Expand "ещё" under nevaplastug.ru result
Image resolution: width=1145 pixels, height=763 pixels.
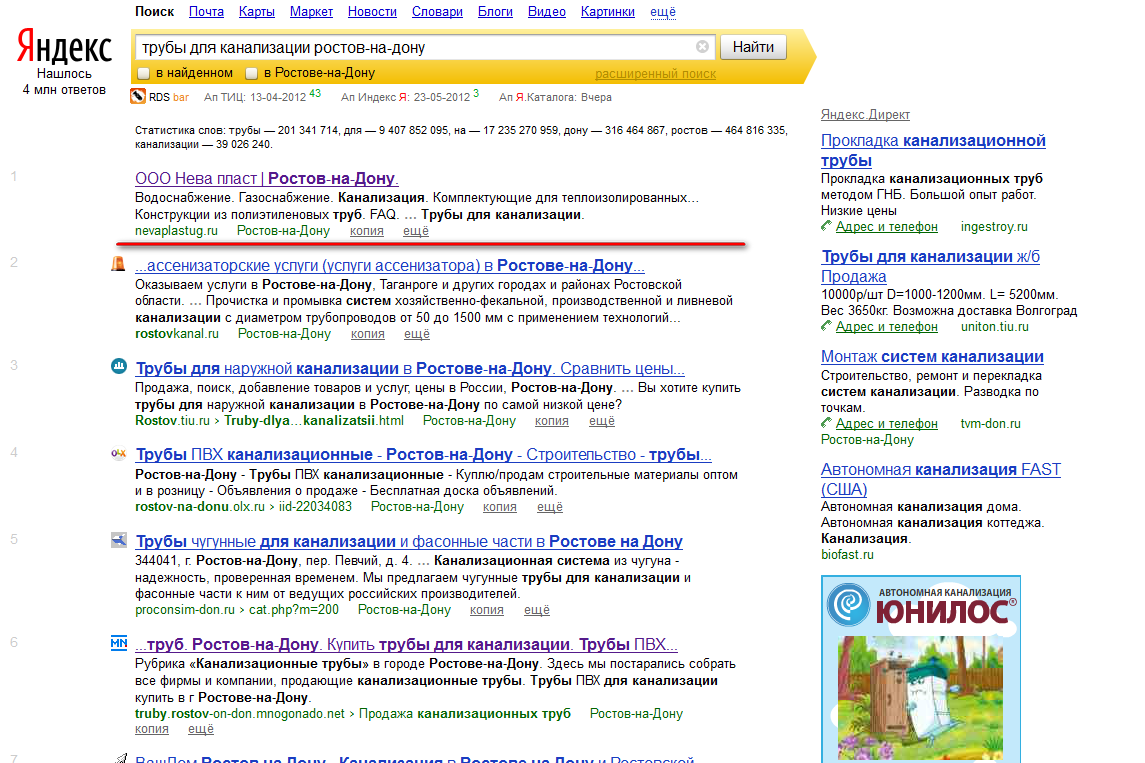[416, 231]
